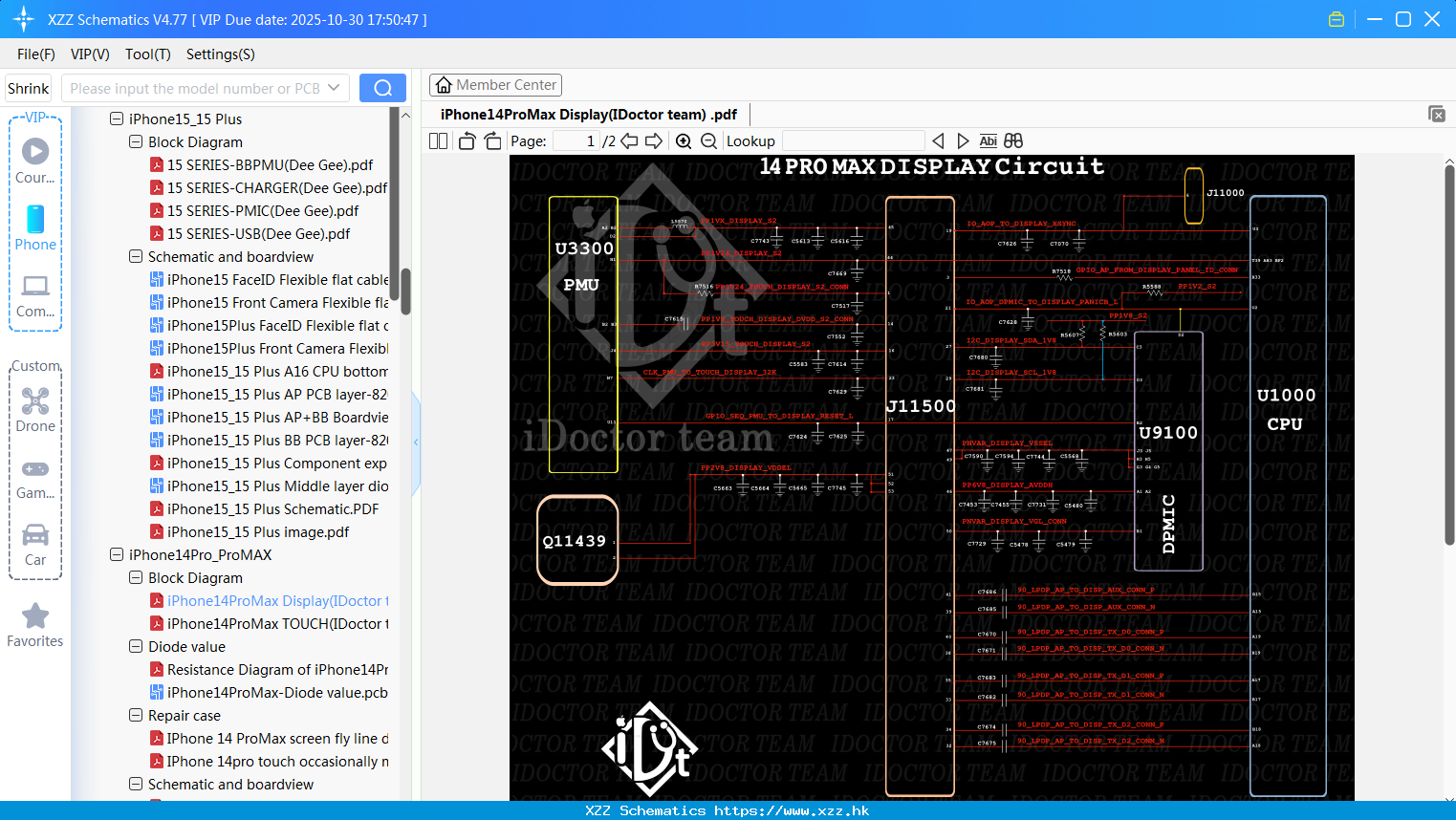Collapse Block Diagram under iPhone14Pro_ProMAX

pos(136,577)
